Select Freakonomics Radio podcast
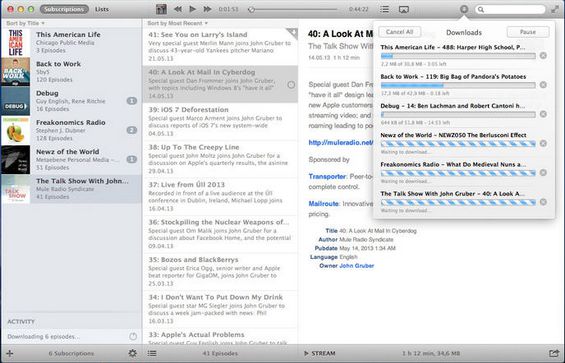This screenshot has width=565, height=363. point(71,130)
